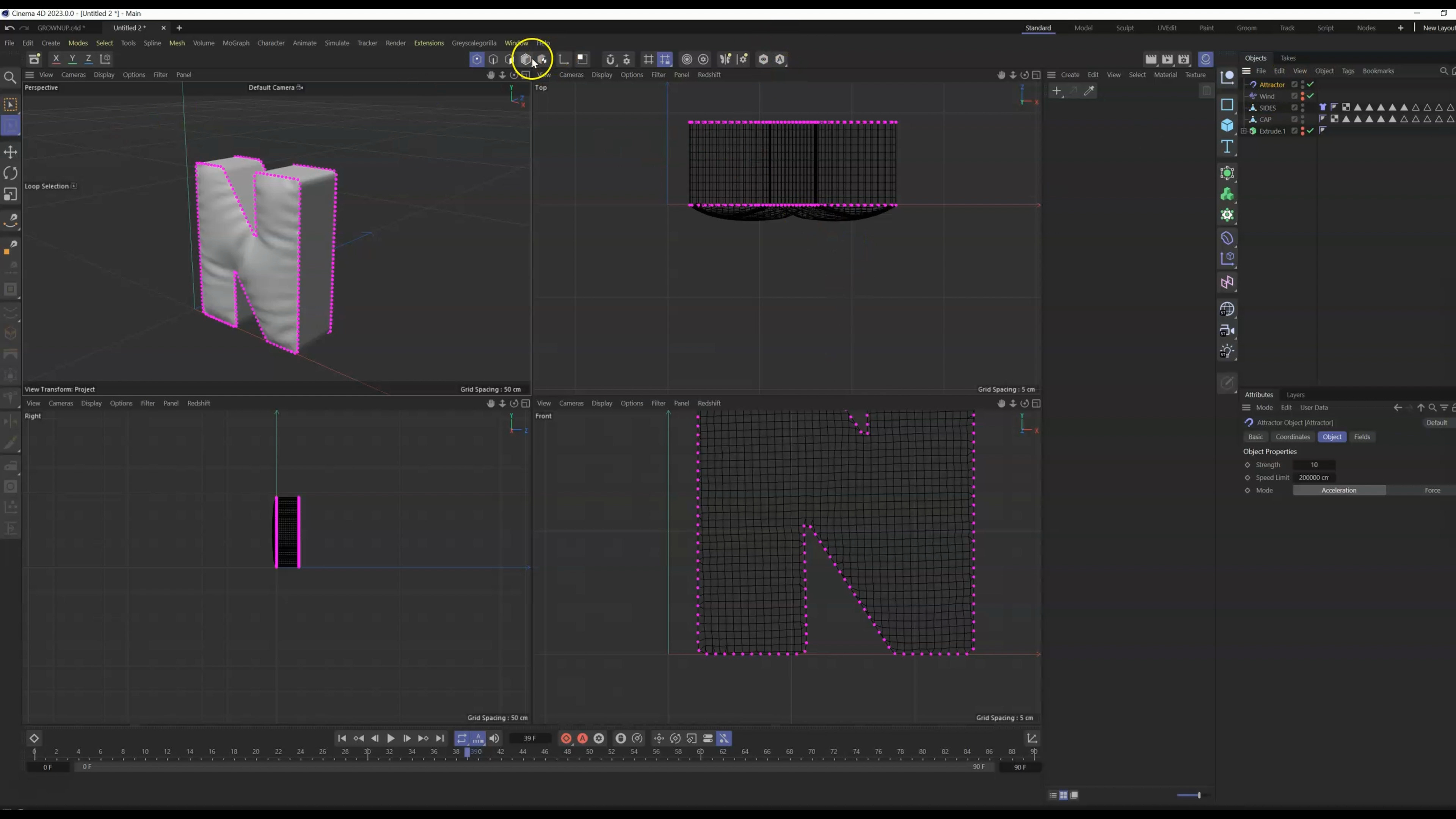Expand the Loop Selection tool options
Screen dimensions: 1456x819
coord(74,186)
